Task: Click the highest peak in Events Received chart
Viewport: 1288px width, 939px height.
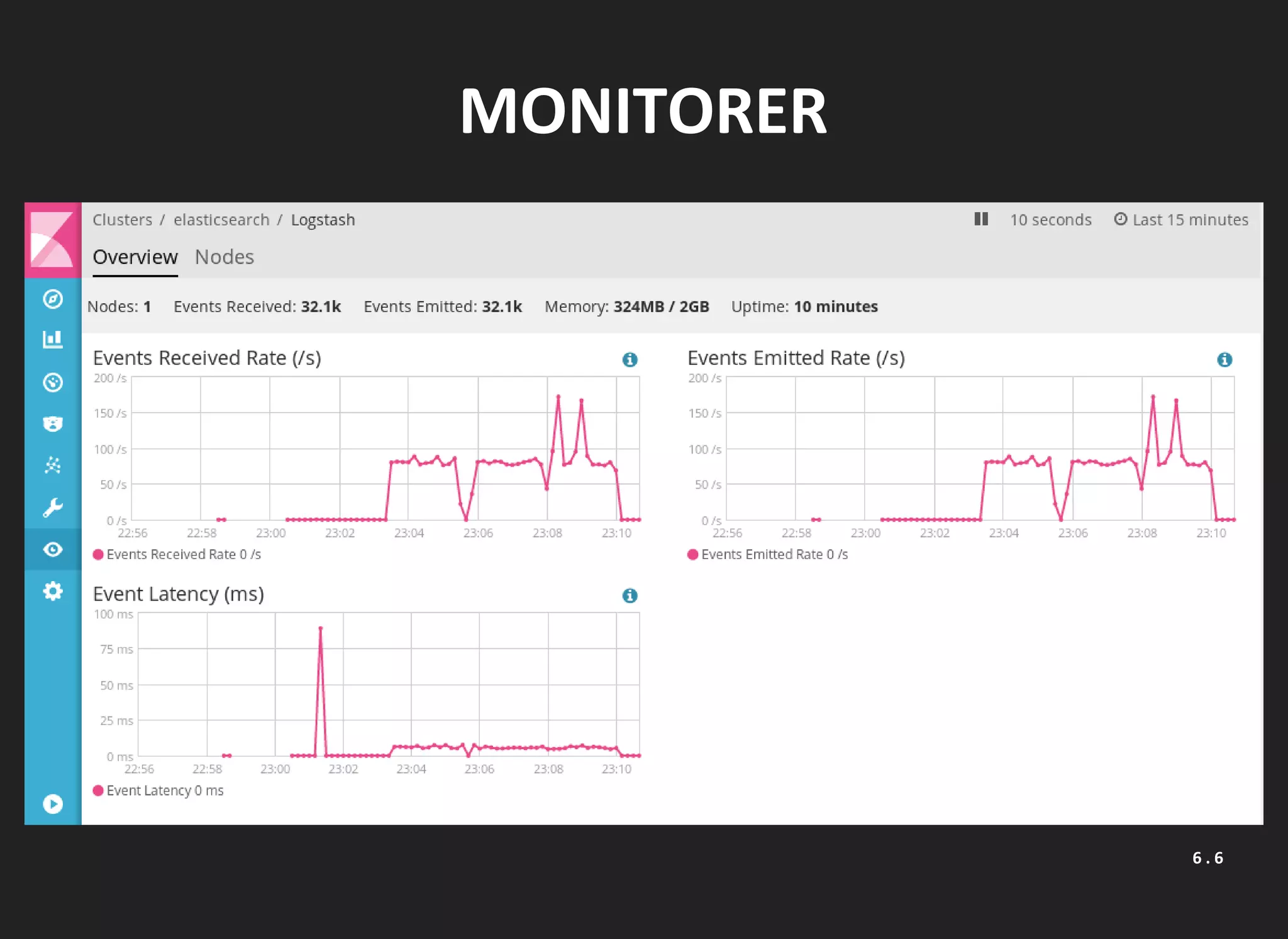Action: [x=558, y=397]
